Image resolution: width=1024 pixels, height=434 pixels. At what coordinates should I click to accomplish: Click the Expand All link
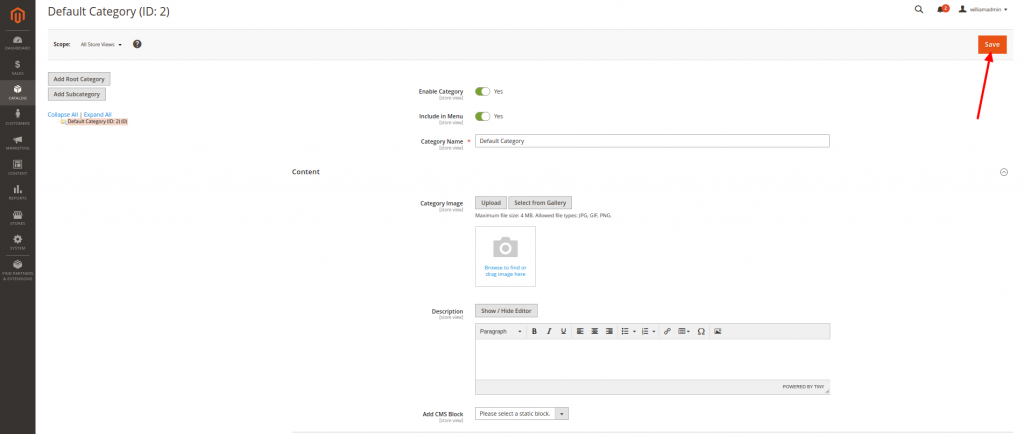(98, 114)
